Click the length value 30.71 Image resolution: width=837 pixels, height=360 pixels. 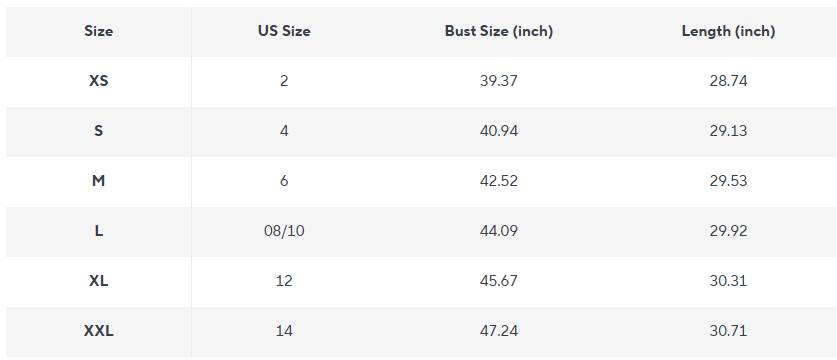click(x=728, y=331)
